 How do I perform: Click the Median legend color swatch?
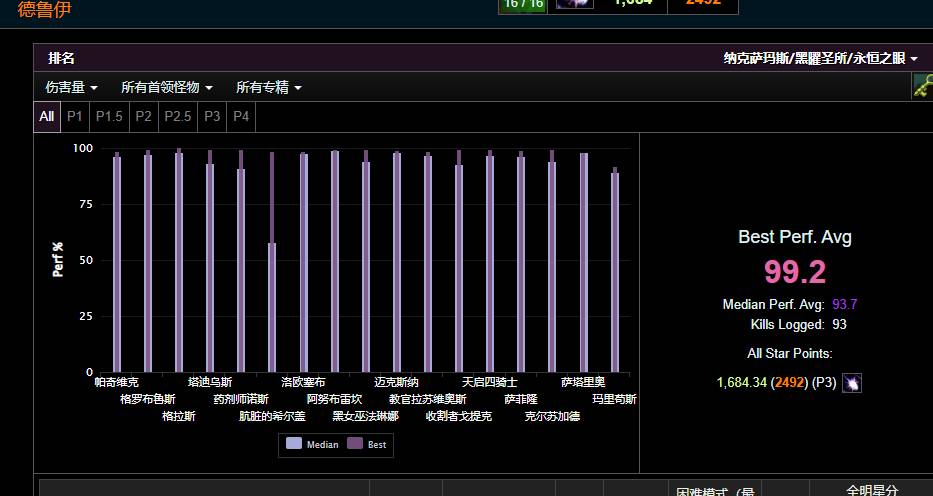[294, 444]
